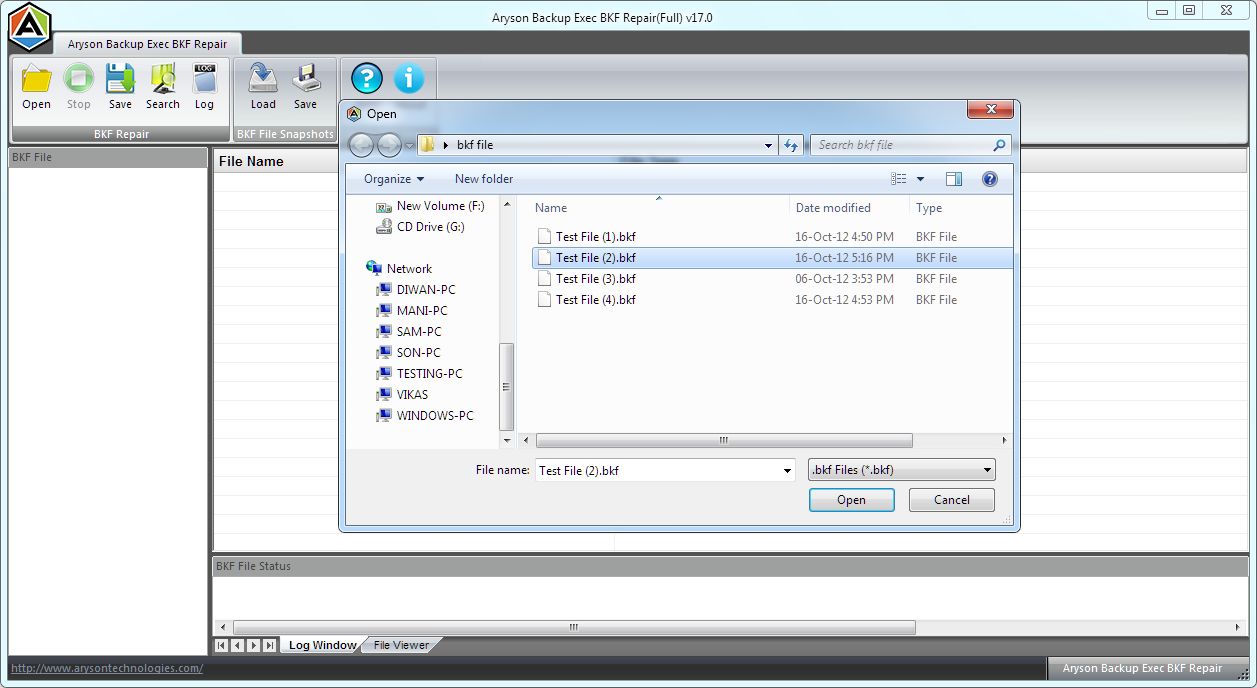1257x688 pixels.
Task: Click the blue help icon in dialog toolbar
Action: [990, 179]
